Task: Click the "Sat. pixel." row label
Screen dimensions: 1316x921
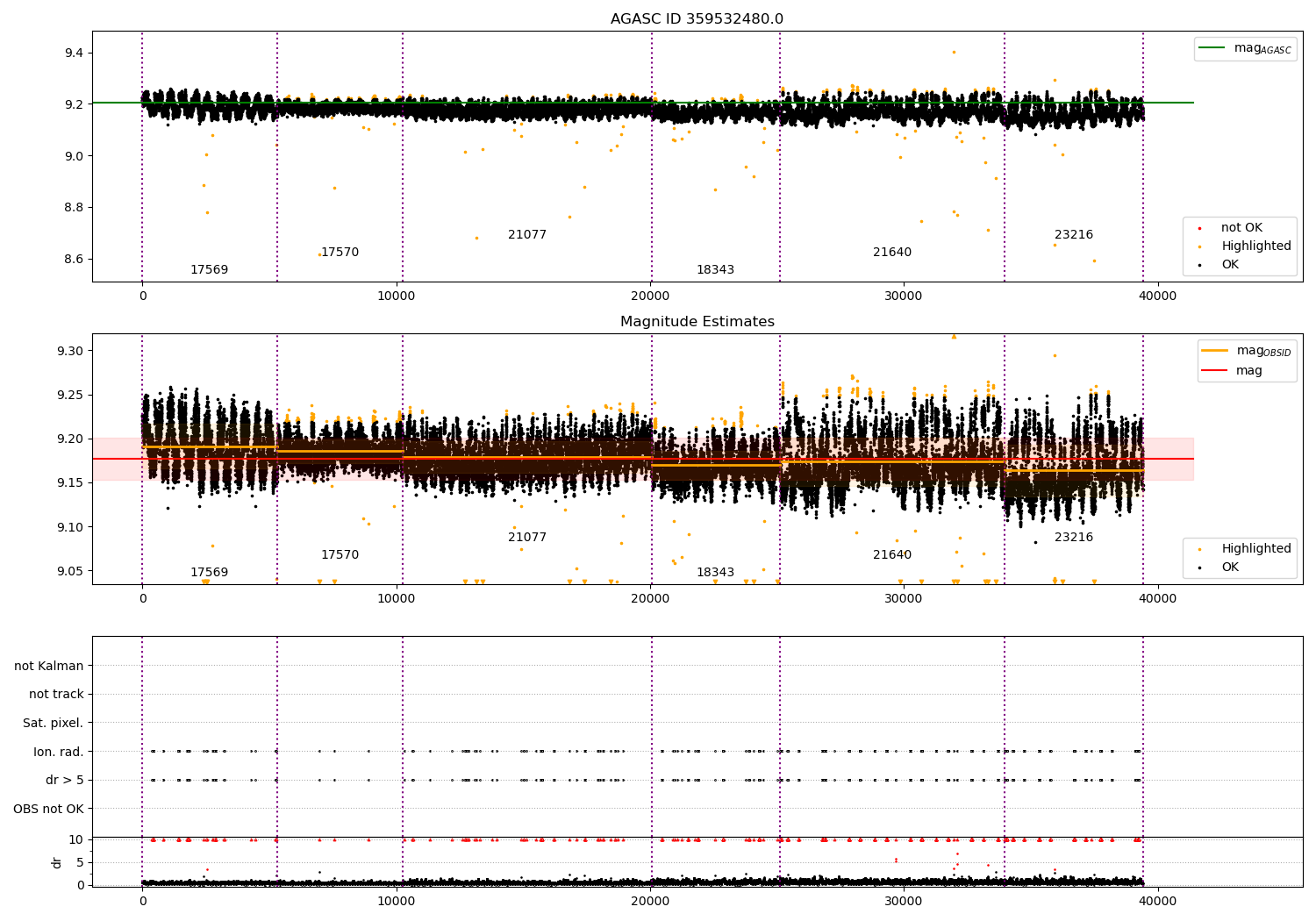Action: [x=53, y=724]
